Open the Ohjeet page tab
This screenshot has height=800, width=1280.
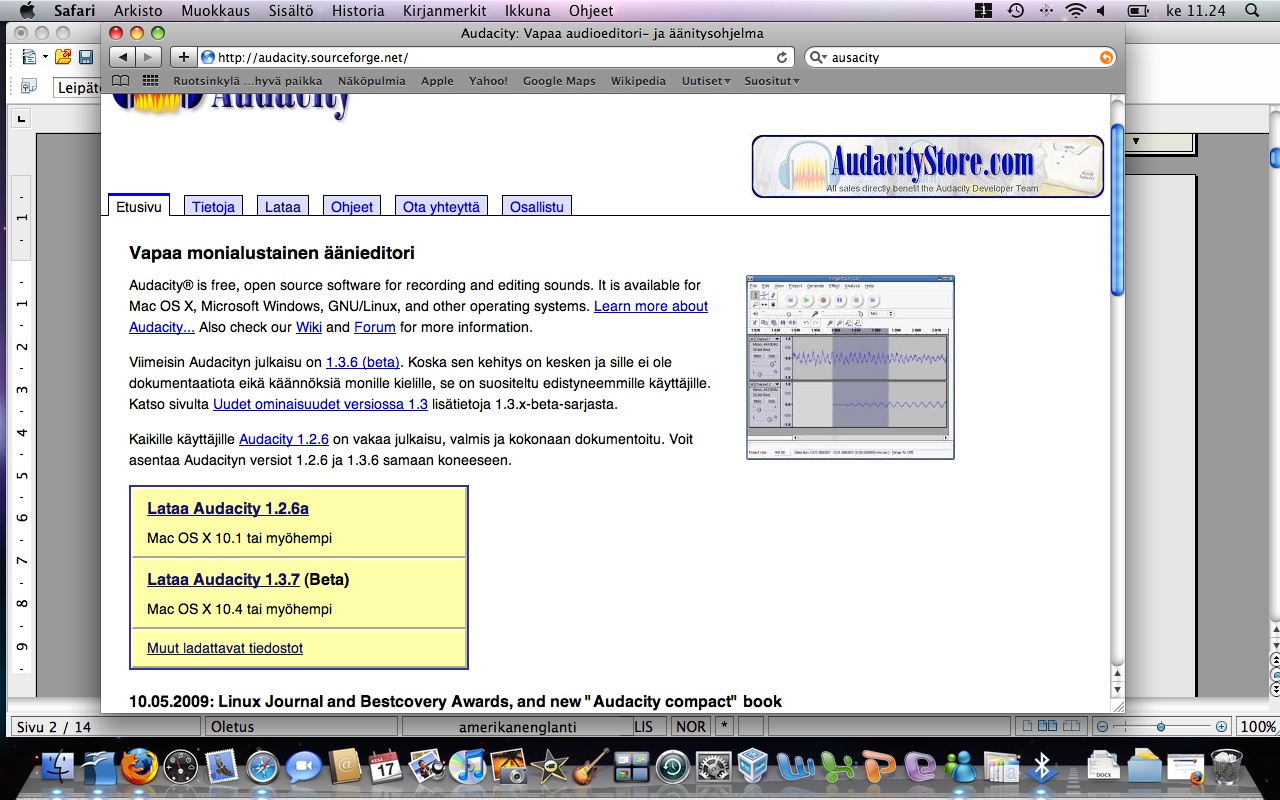pyautogui.click(x=352, y=206)
